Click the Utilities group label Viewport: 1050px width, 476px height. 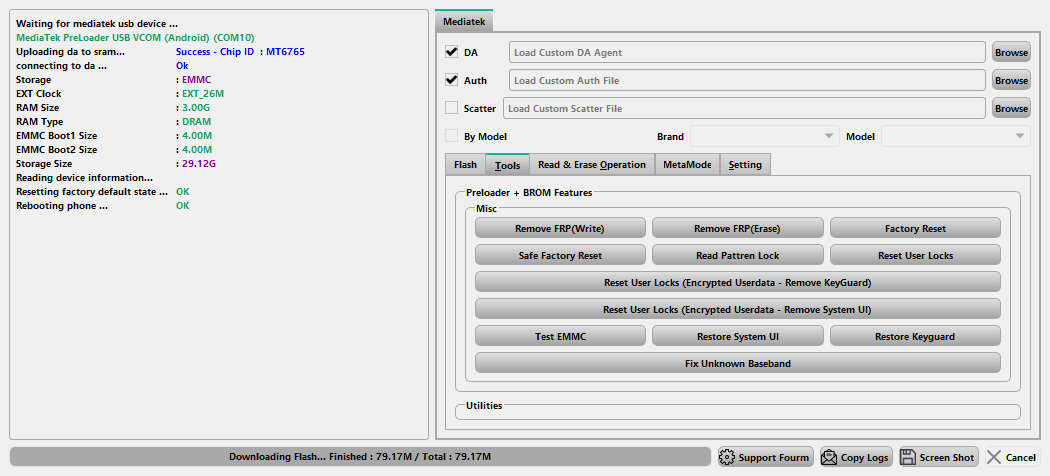pyautogui.click(x=484, y=406)
